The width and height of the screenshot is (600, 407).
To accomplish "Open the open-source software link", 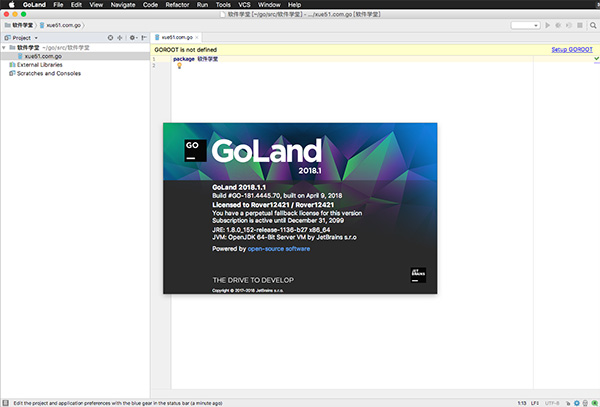I will tap(279, 249).
